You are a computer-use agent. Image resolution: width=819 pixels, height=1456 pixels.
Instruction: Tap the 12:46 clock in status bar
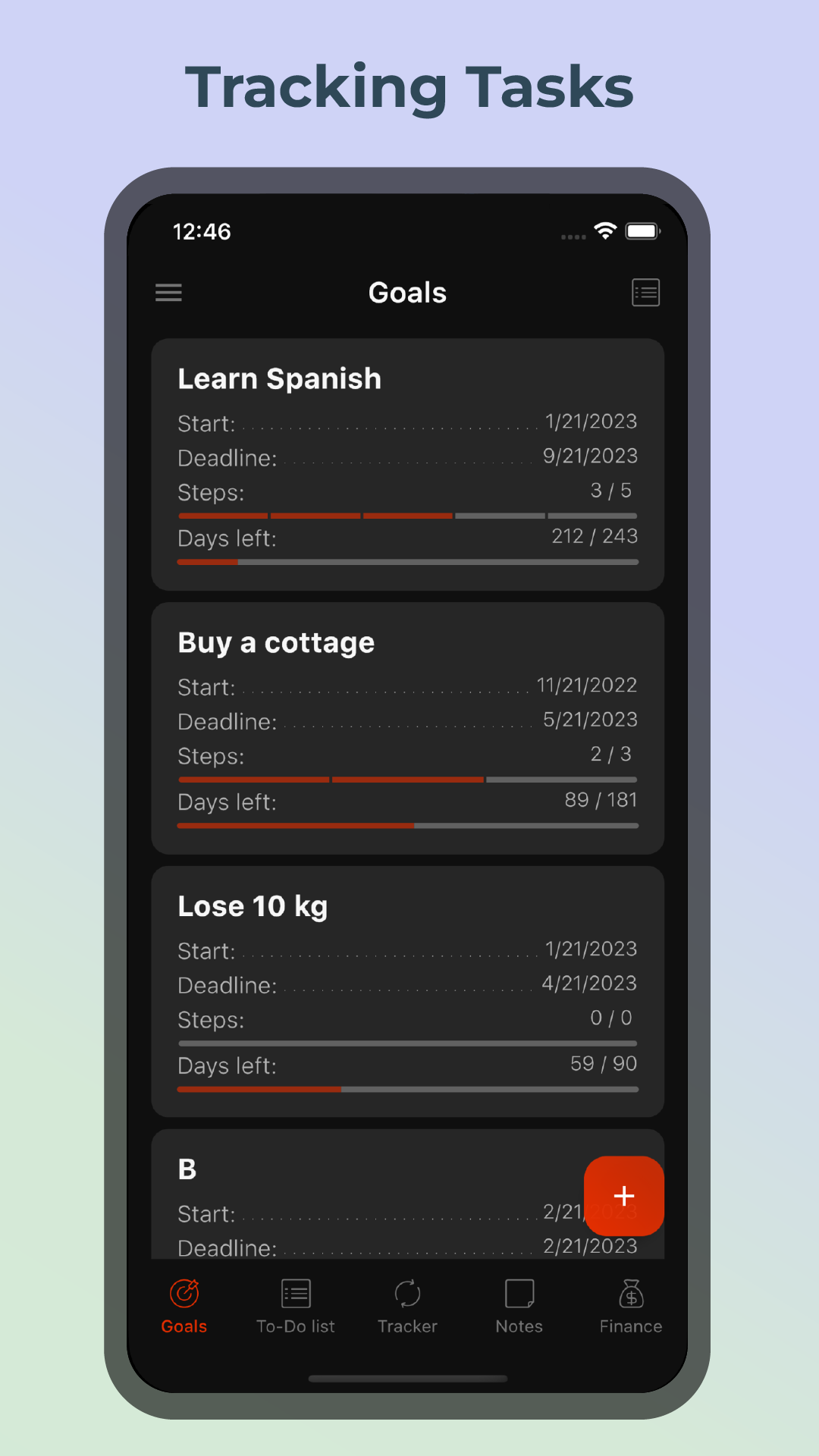coord(202,232)
